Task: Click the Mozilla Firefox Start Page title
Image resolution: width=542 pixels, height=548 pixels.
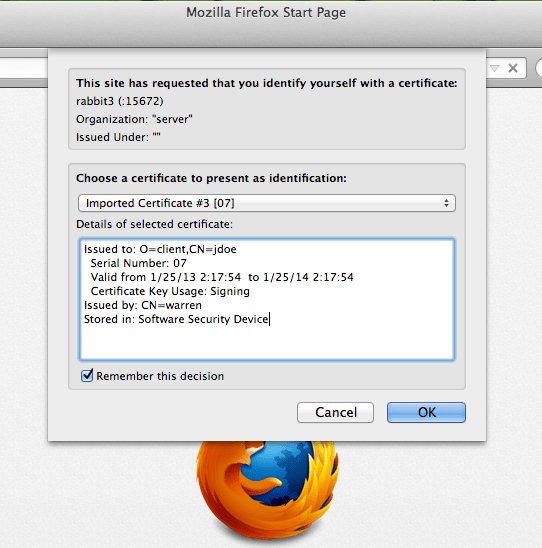Action: click(x=266, y=13)
